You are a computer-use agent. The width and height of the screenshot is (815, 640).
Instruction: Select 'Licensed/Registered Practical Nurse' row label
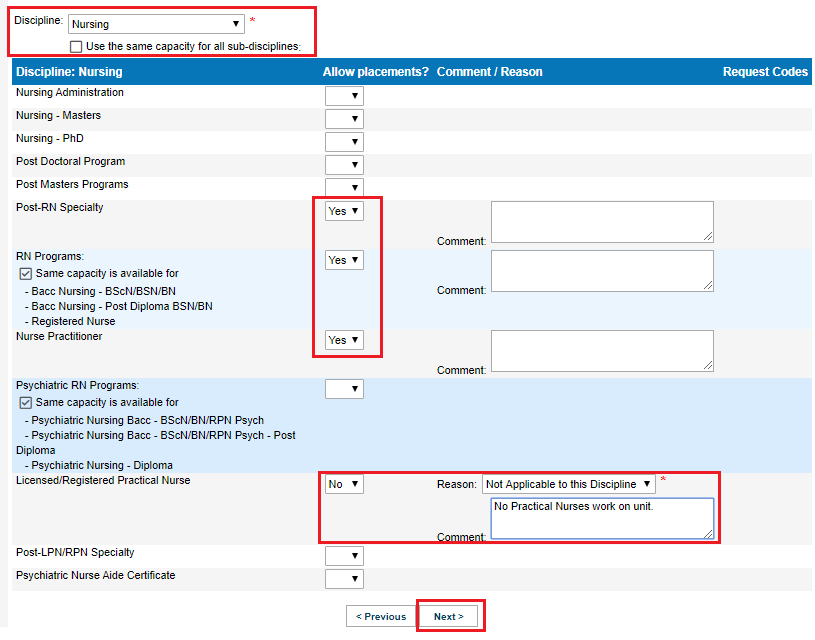103,480
